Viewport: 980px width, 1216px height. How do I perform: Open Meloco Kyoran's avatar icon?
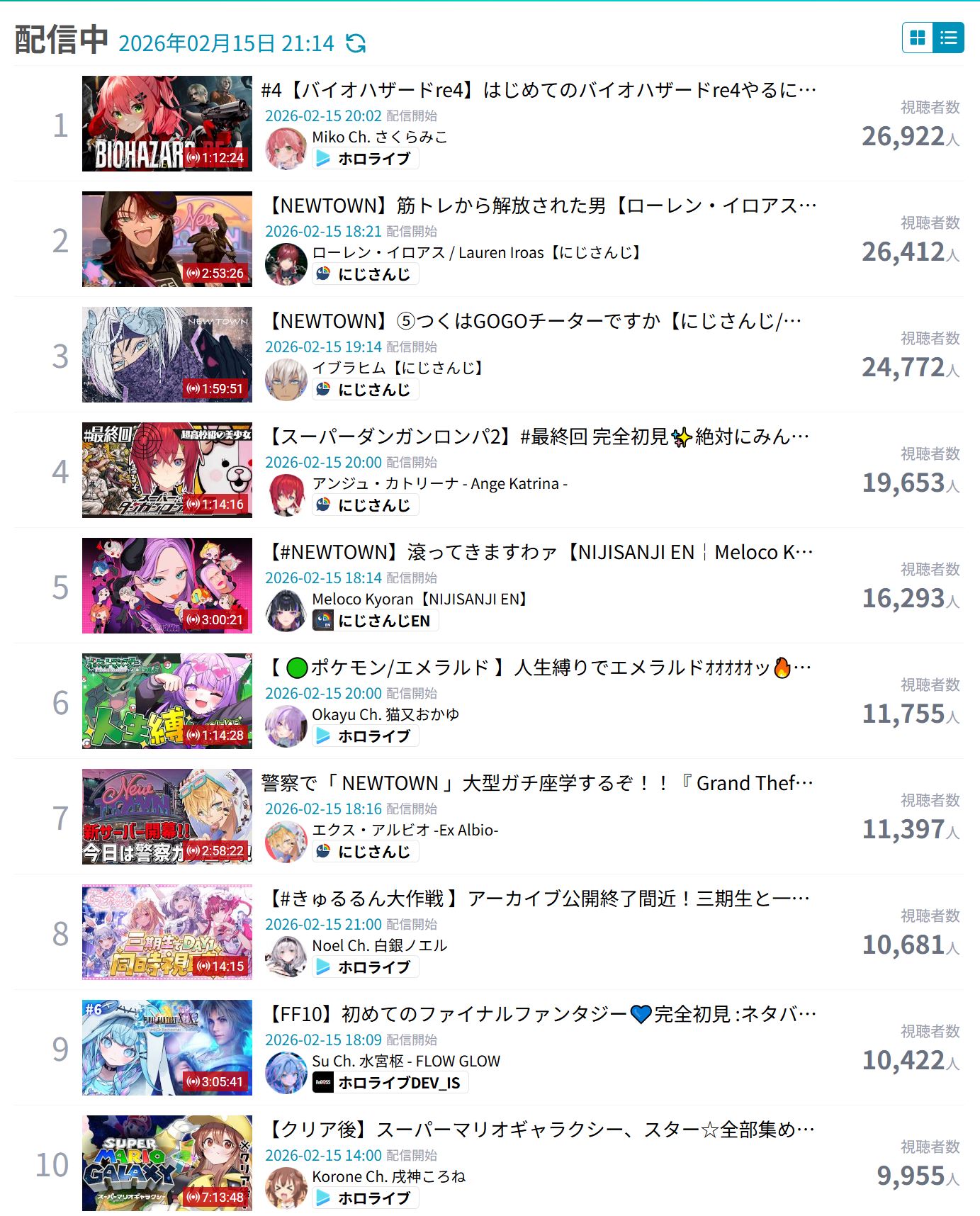286,610
